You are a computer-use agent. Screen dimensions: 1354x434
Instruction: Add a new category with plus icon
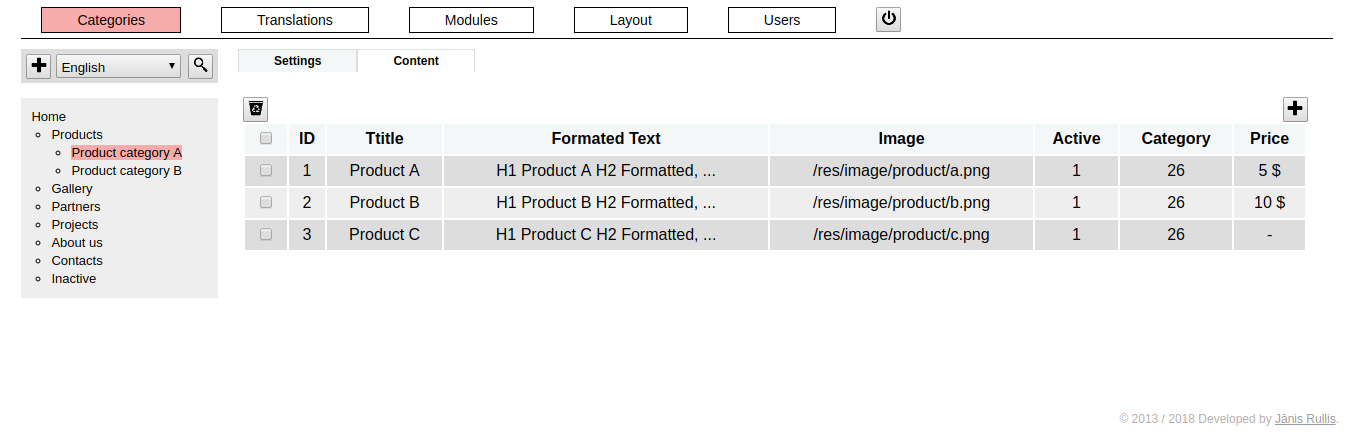[39, 66]
